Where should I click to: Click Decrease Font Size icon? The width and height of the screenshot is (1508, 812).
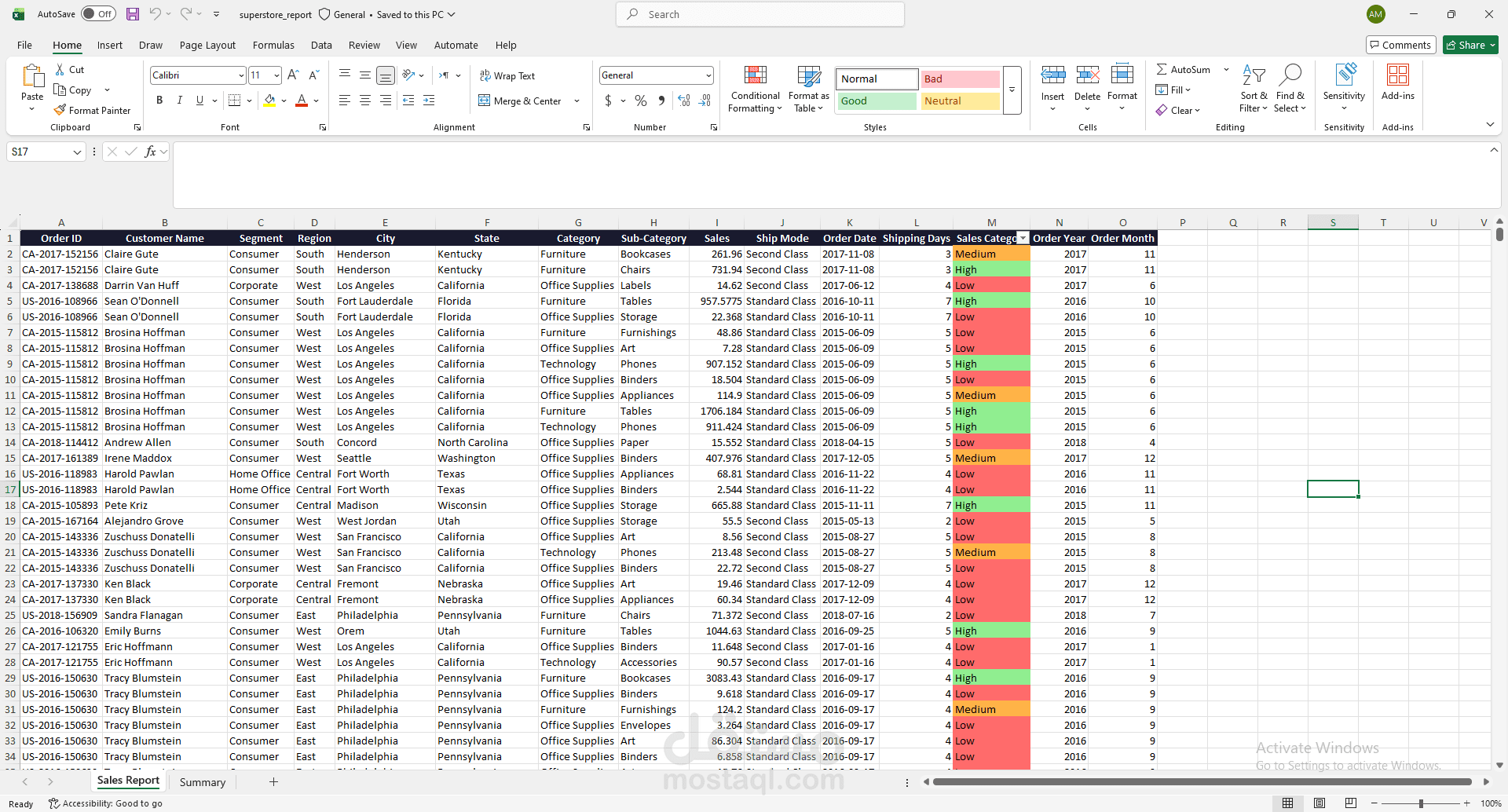tap(313, 75)
